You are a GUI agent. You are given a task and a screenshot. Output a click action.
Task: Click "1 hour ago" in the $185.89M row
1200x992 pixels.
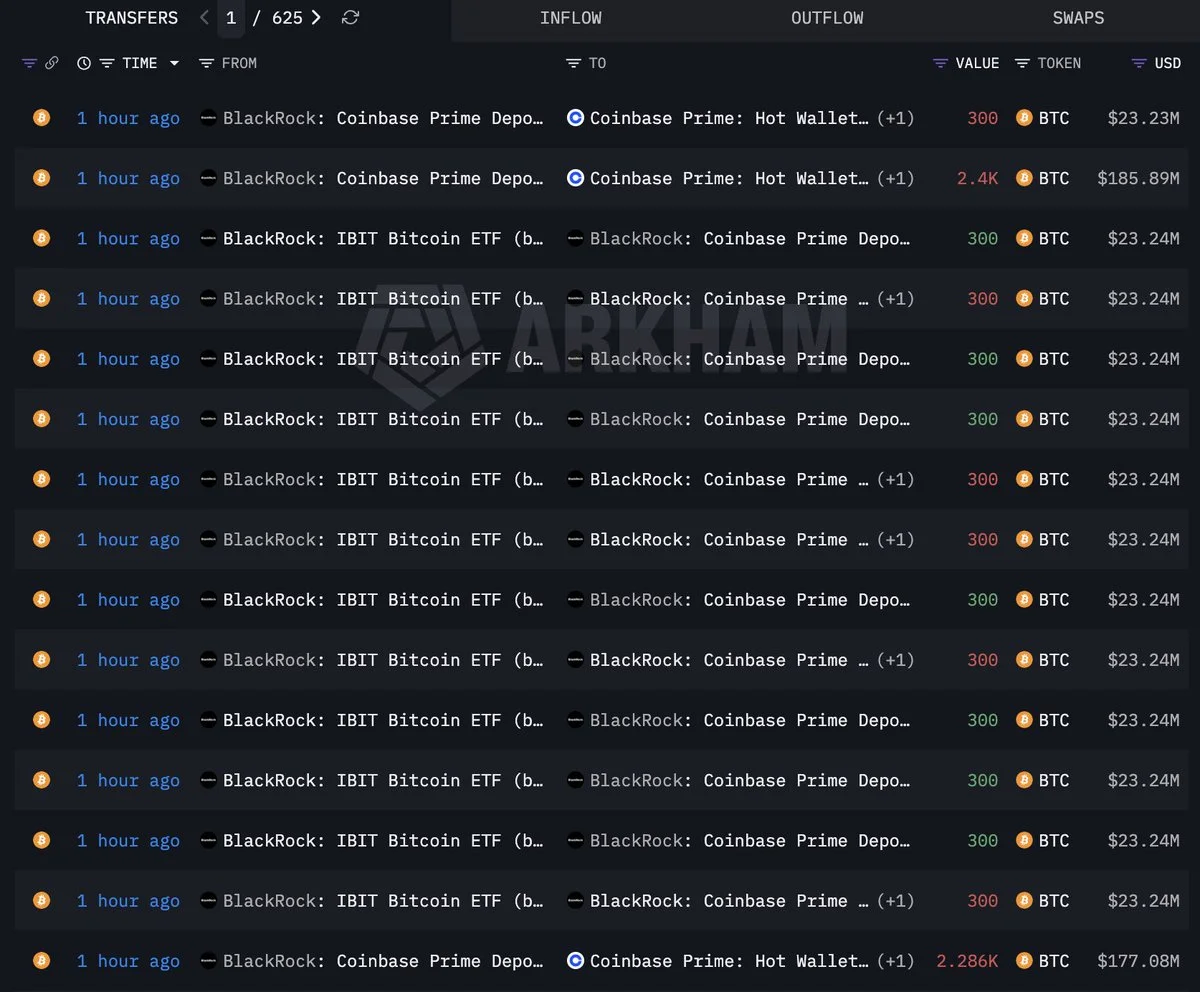[128, 178]
